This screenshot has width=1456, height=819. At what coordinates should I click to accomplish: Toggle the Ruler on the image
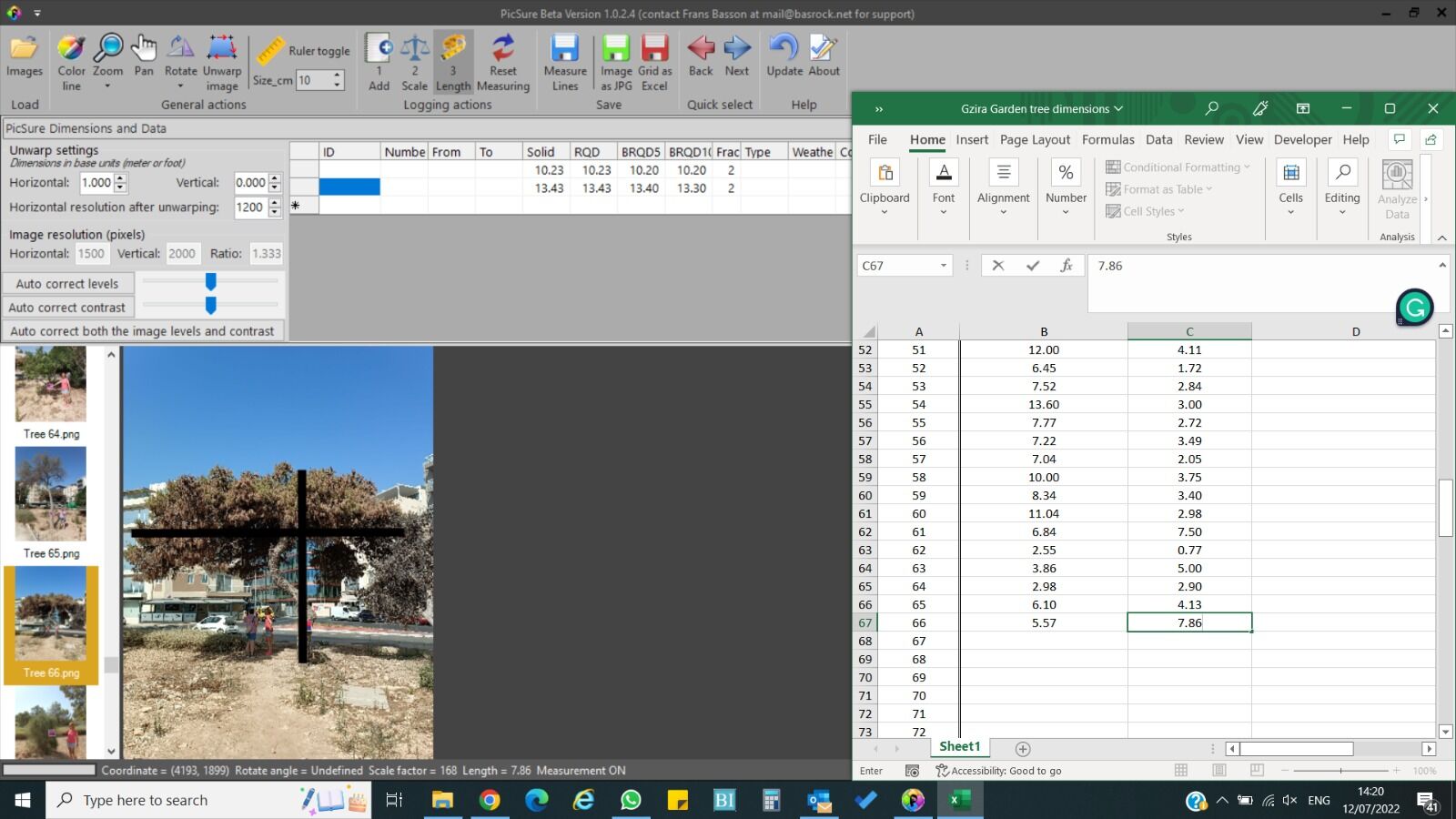coord(270,51)
